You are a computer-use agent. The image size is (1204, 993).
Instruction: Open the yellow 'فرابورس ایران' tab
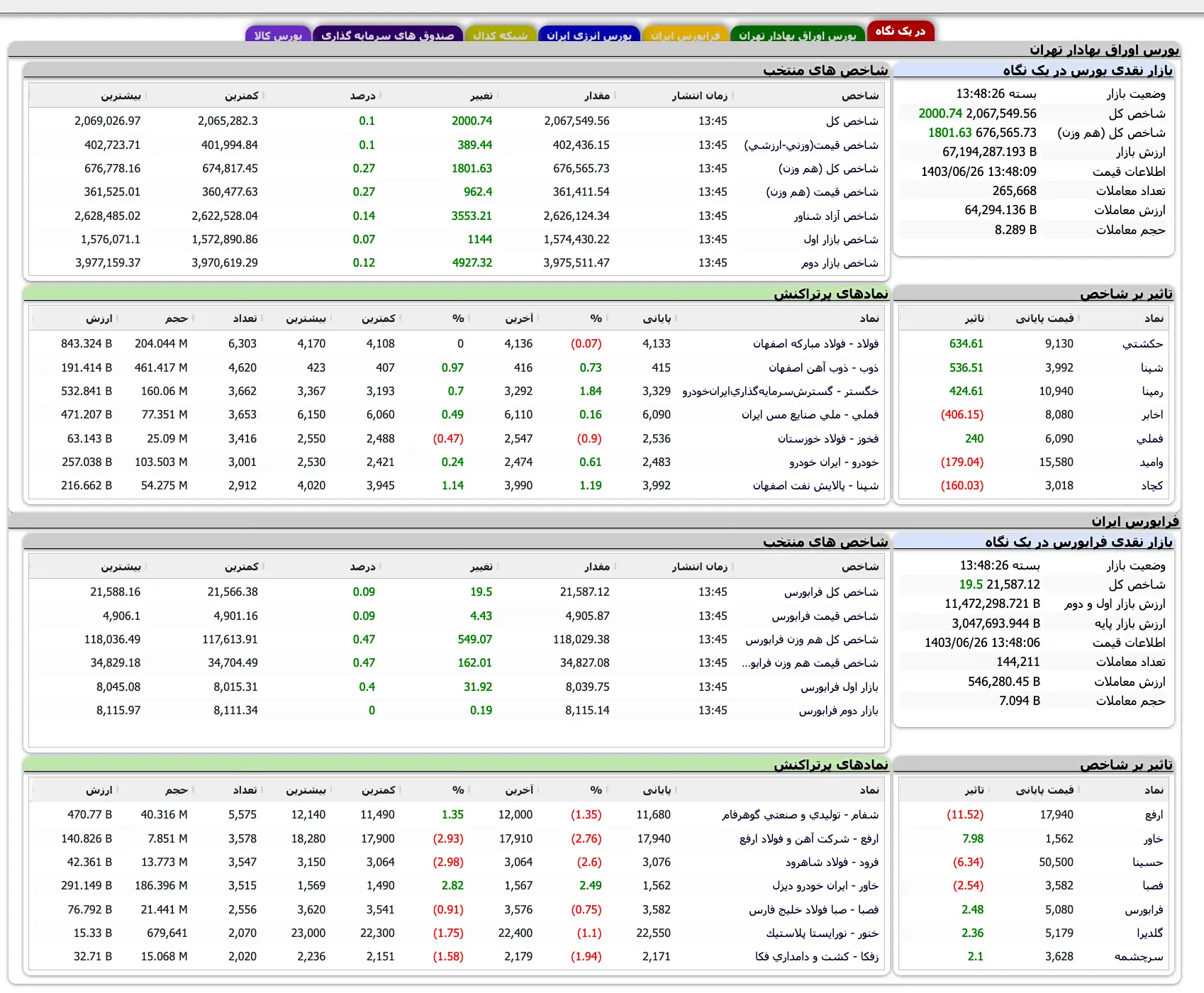pyautogui.click(x=685, y=35)
